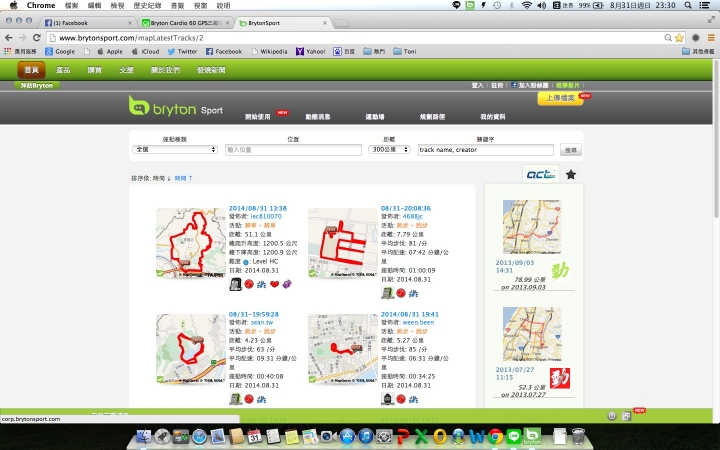The height and width of the screenshot is (450, 720).
Task: Open track titled 08/31-20:08:36
Action: point(406,208)
